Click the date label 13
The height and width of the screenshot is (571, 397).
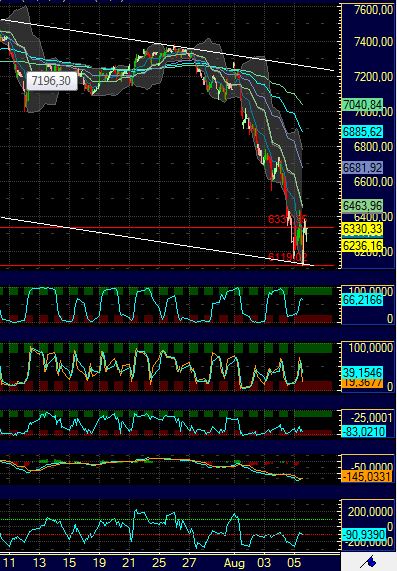coord(39,563)
